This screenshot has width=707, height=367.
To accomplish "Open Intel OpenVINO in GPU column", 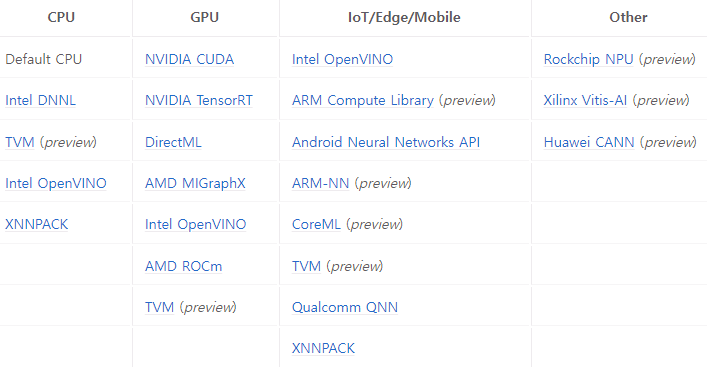I will (x=195, y=224).
